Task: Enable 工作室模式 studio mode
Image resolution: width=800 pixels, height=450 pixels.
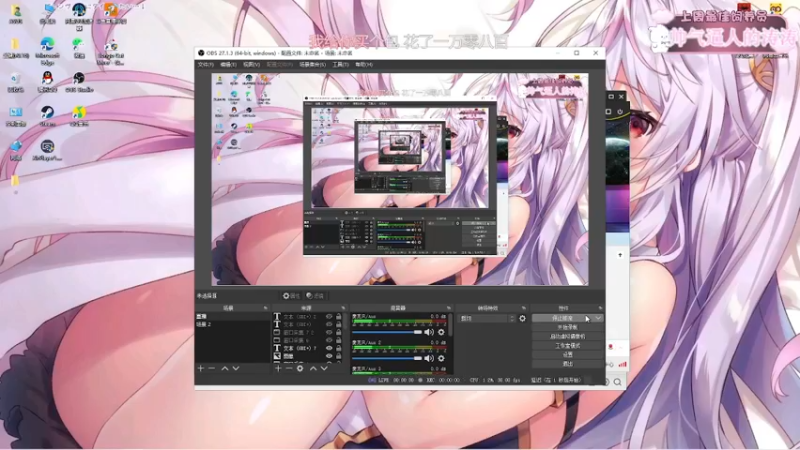Action: point(567,346)
